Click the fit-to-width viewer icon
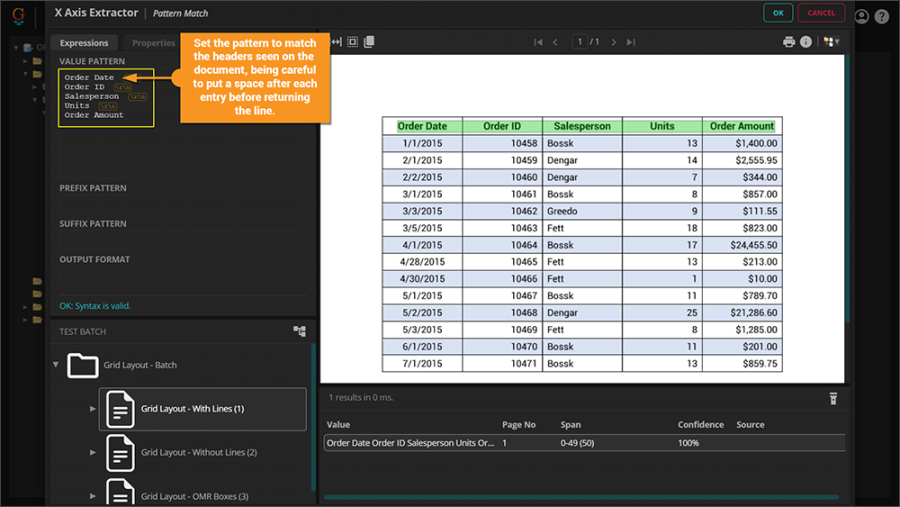The height and width of the screenshot is (507, 900). point(337,42)
